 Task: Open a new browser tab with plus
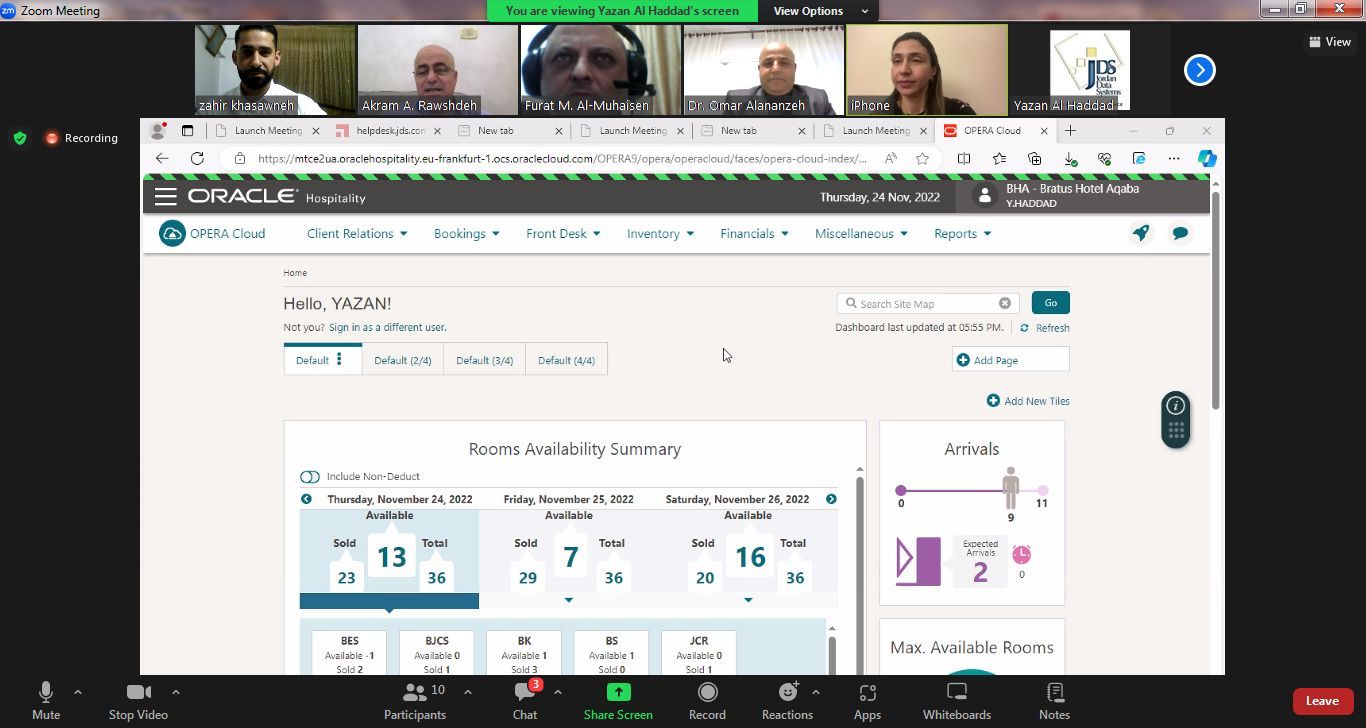coord(1070,130)
